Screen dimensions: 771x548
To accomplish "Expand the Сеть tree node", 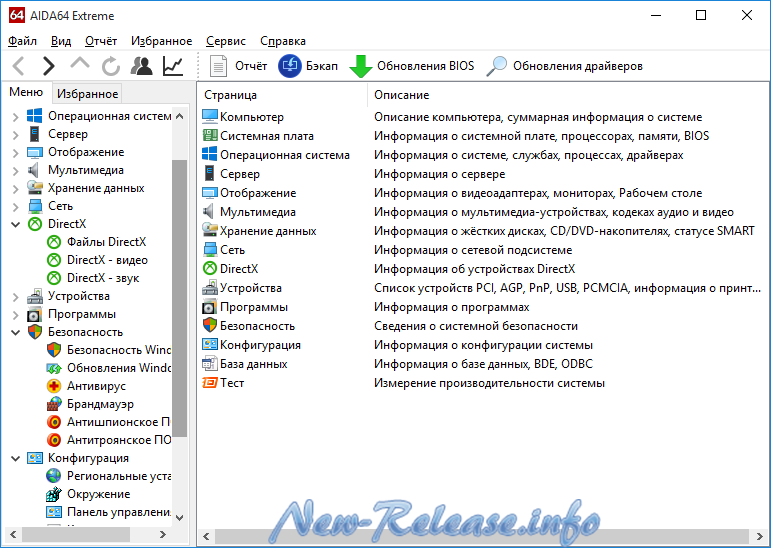I will coord(15,207).
